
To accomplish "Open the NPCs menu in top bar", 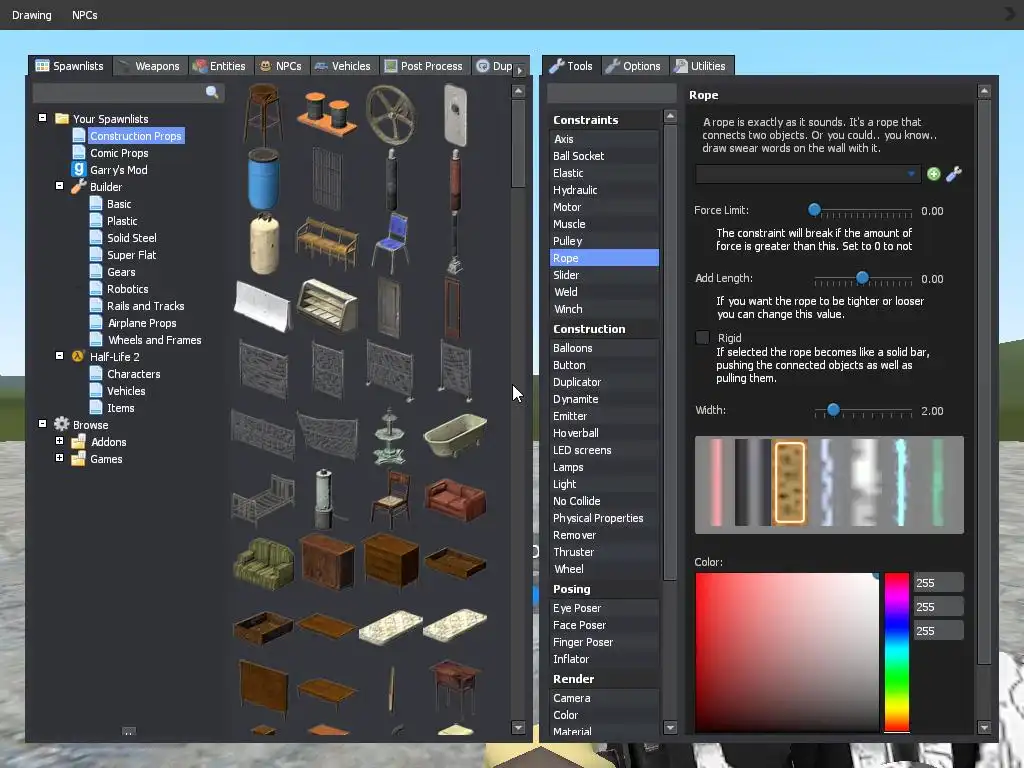I will tap(84, 15).
